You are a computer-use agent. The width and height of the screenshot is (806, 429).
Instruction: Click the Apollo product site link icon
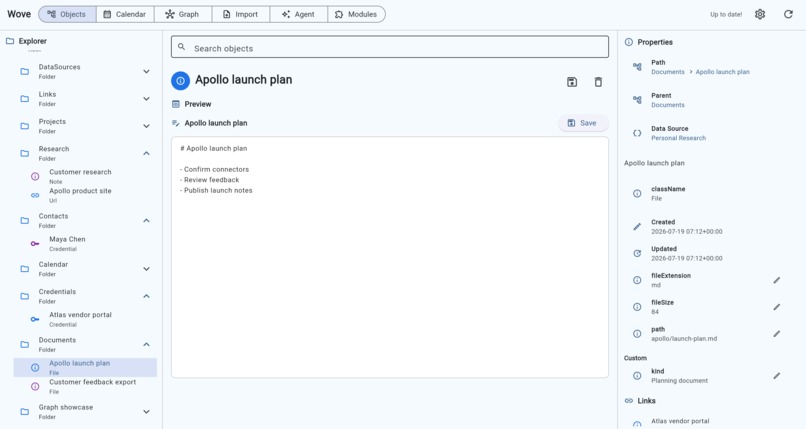click(35, 195)
